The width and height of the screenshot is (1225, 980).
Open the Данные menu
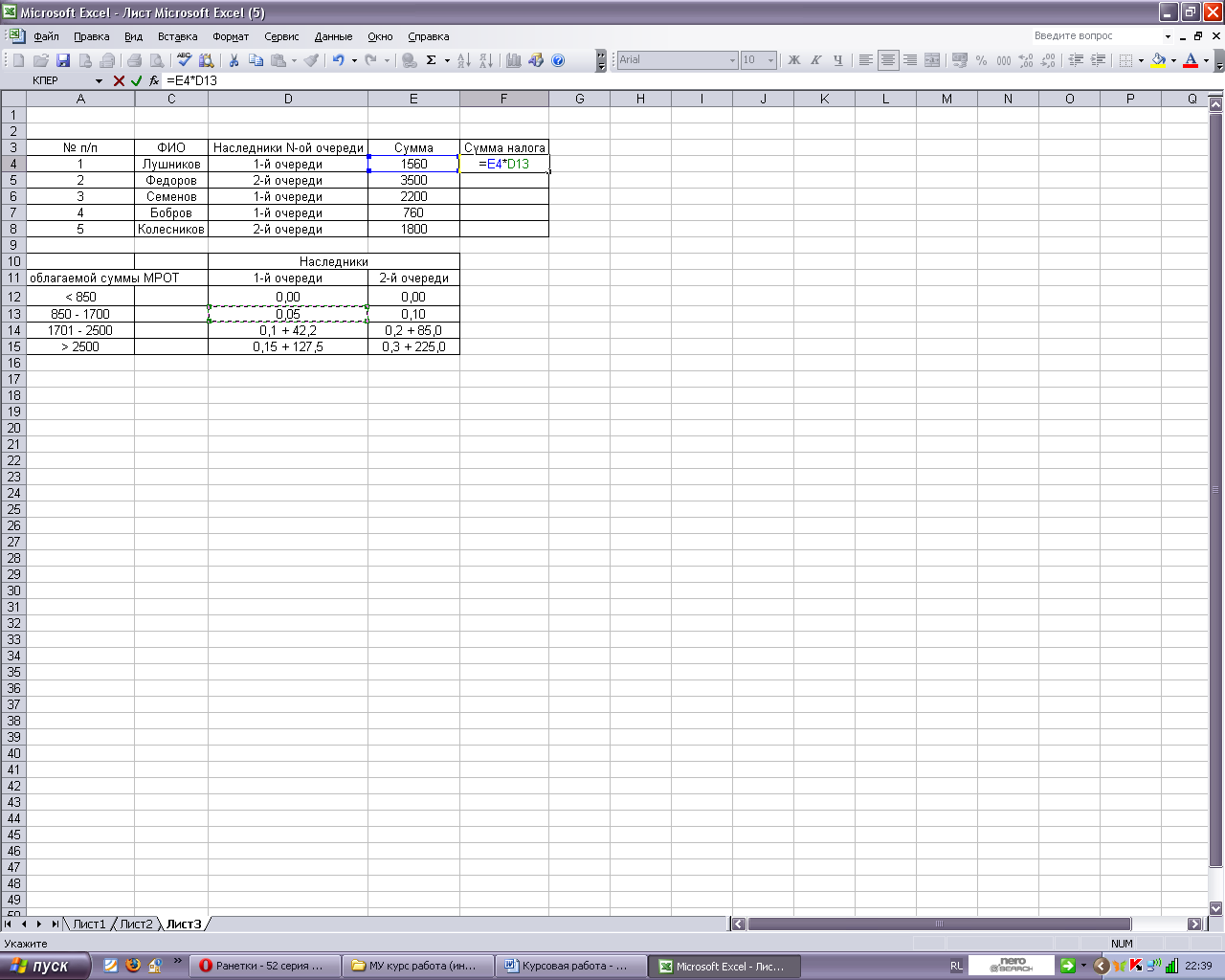[x=333, y=36]
